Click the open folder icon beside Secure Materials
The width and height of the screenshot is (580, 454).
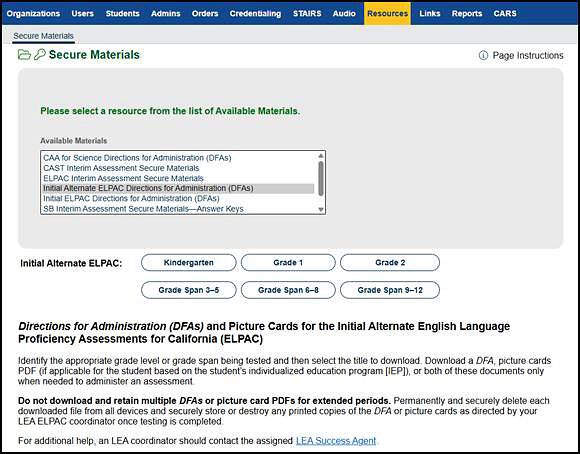tap(24, 55)
